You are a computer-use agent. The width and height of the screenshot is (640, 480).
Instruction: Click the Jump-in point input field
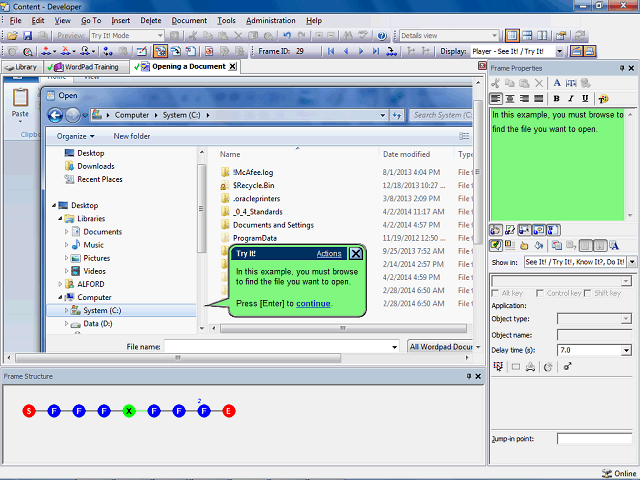(x=594, y=439)
